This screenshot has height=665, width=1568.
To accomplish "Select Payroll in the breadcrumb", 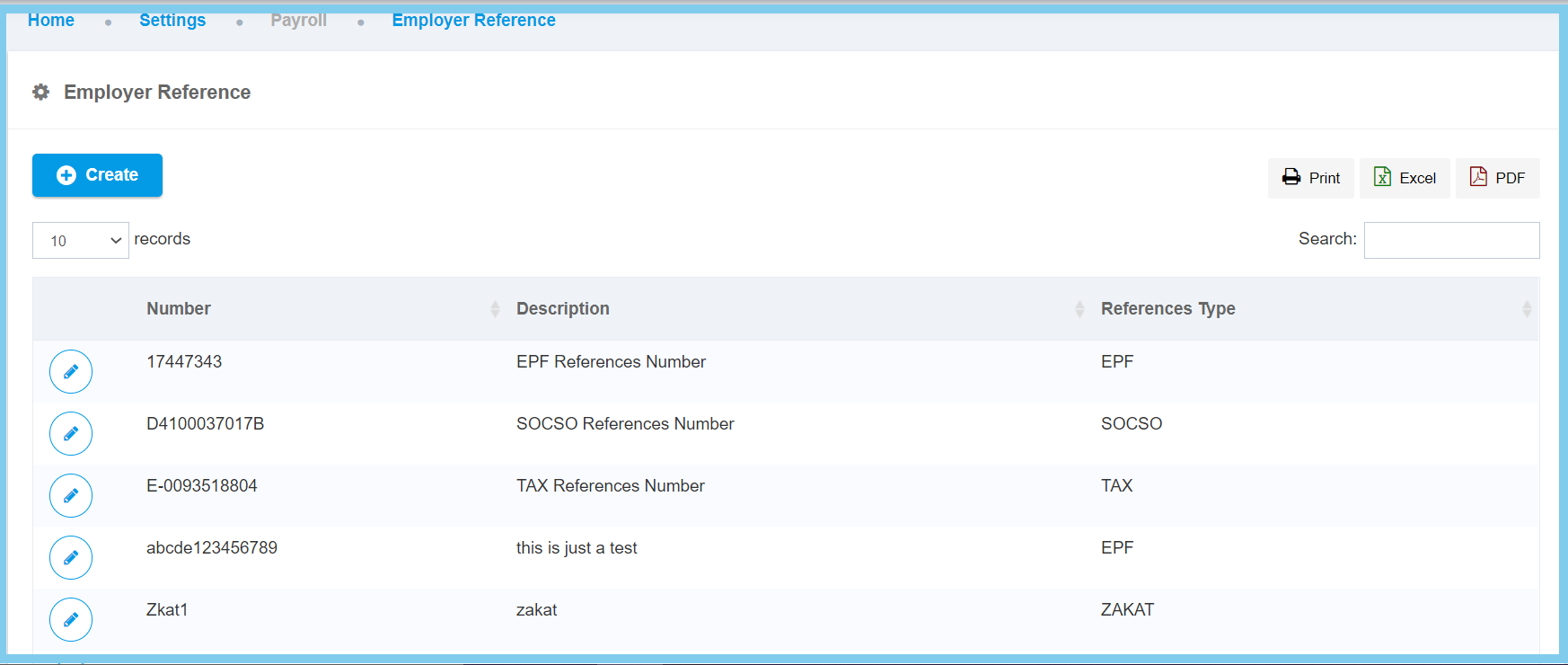I will 299,20.
